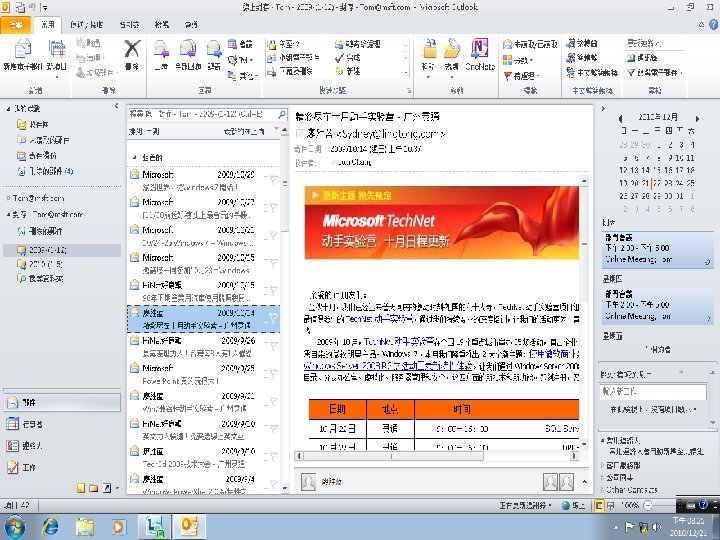
Task: Click the Meeting reply calendar icon
Action: point(232,44)
